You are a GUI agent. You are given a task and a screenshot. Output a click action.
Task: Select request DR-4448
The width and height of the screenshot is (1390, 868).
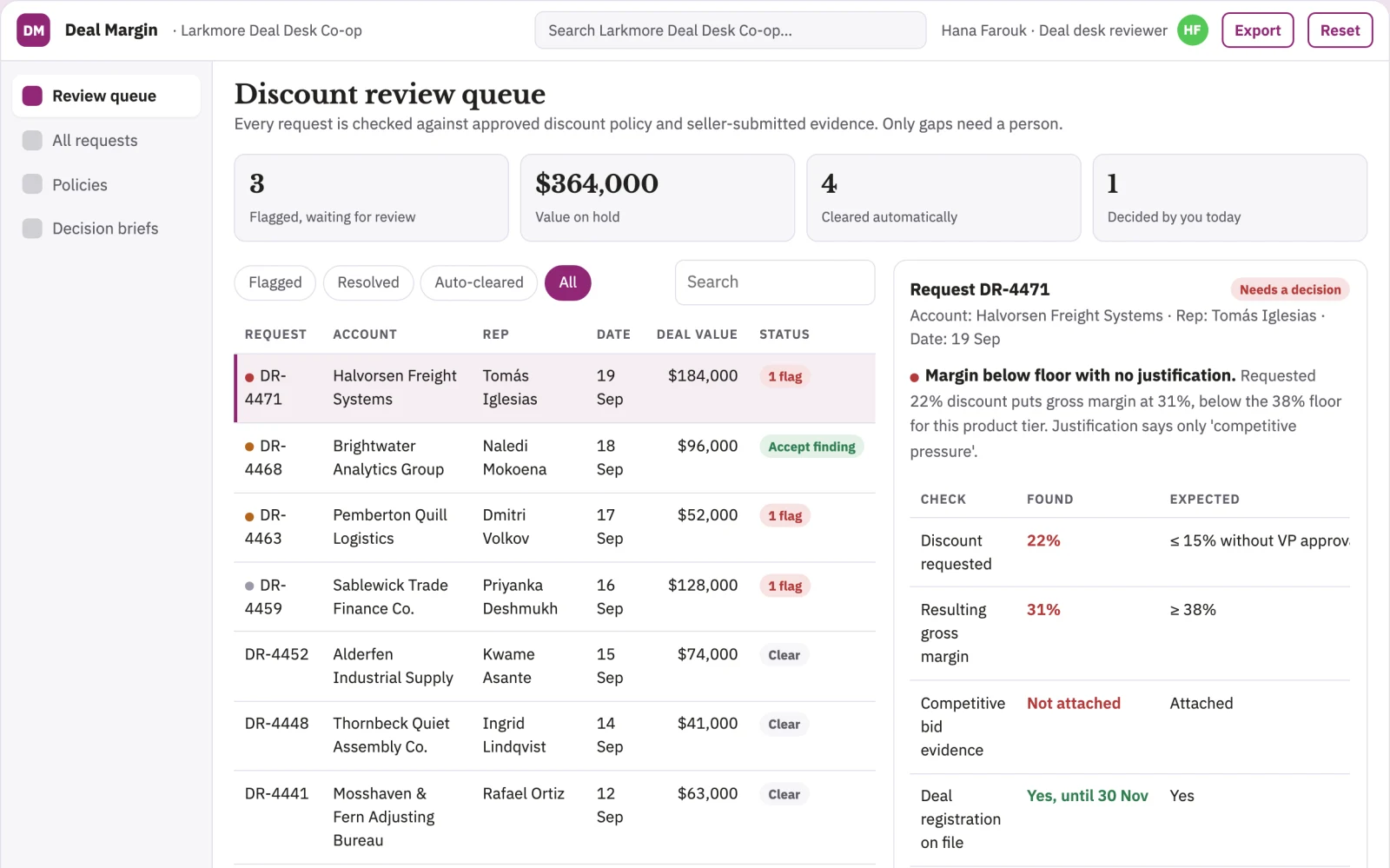pyautogui.click(x=554, y=736)
